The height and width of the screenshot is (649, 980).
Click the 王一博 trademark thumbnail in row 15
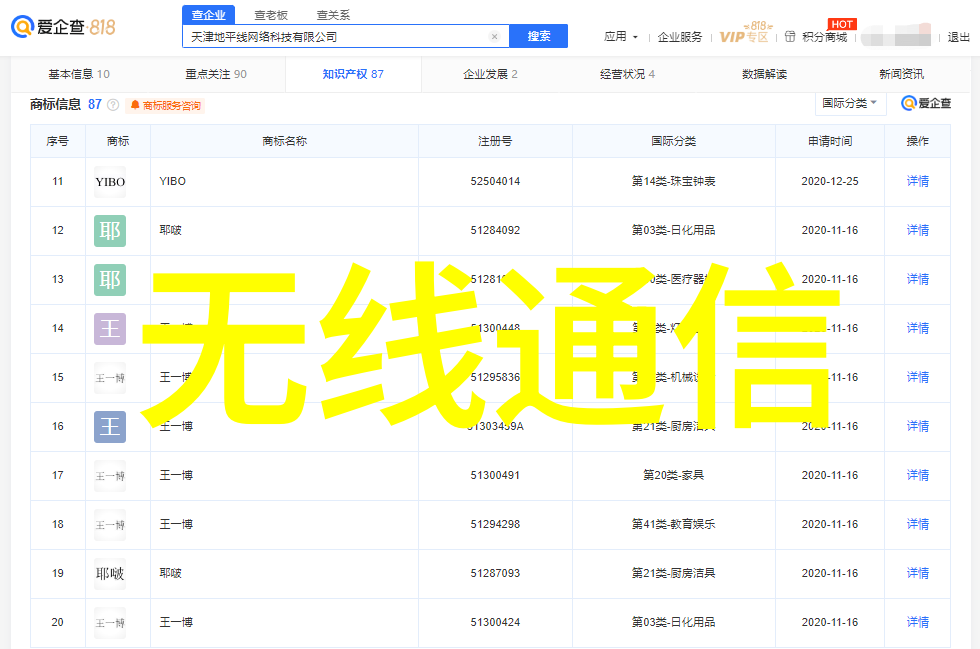pos(110,378)
